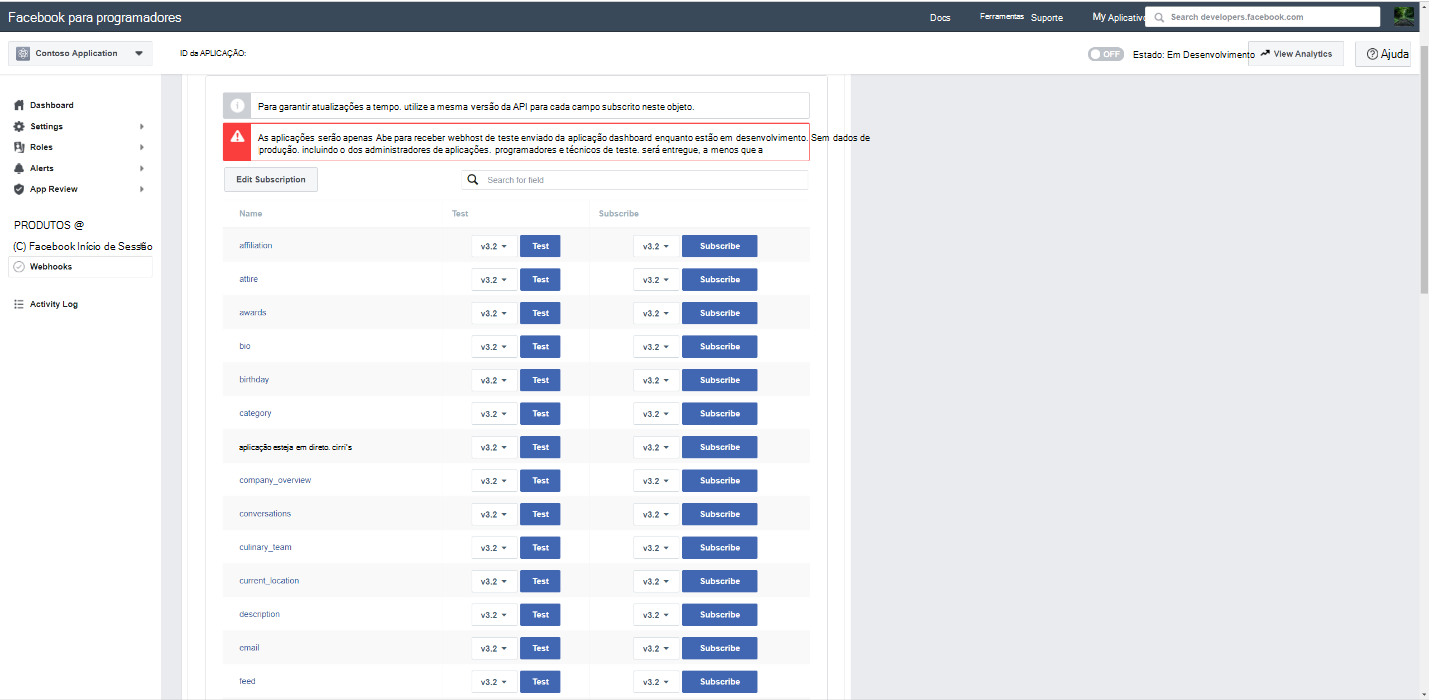
Task: Open the Dashboard home icon
Action: pyautogui.click(x=19, y=105)
